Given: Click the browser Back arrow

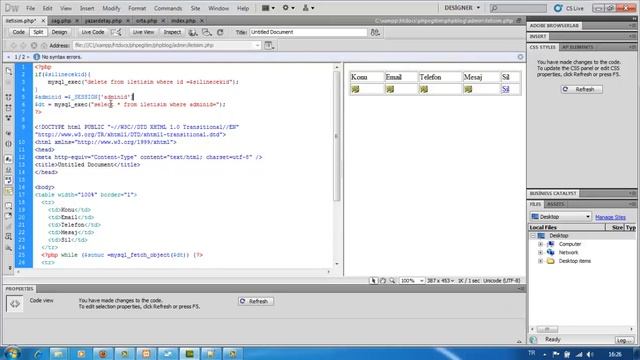Looking at the screenshot, I should [13, 46].
